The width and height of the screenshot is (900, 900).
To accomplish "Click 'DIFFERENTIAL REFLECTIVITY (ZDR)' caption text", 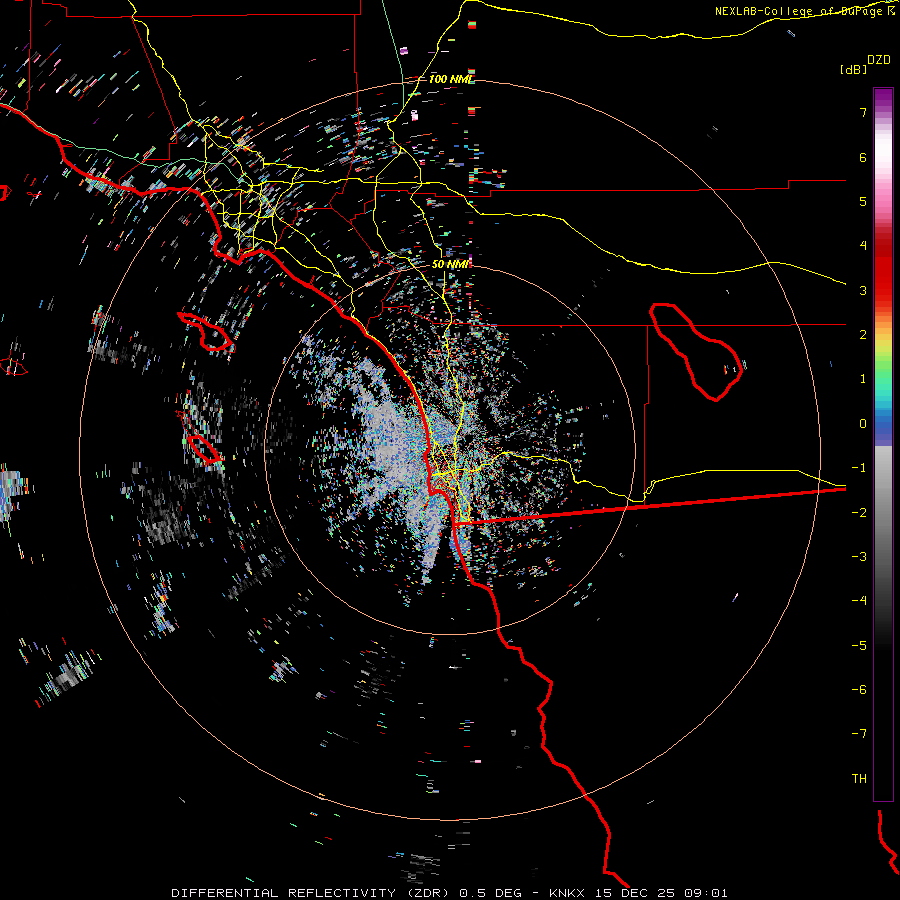I will pos(312,893).
